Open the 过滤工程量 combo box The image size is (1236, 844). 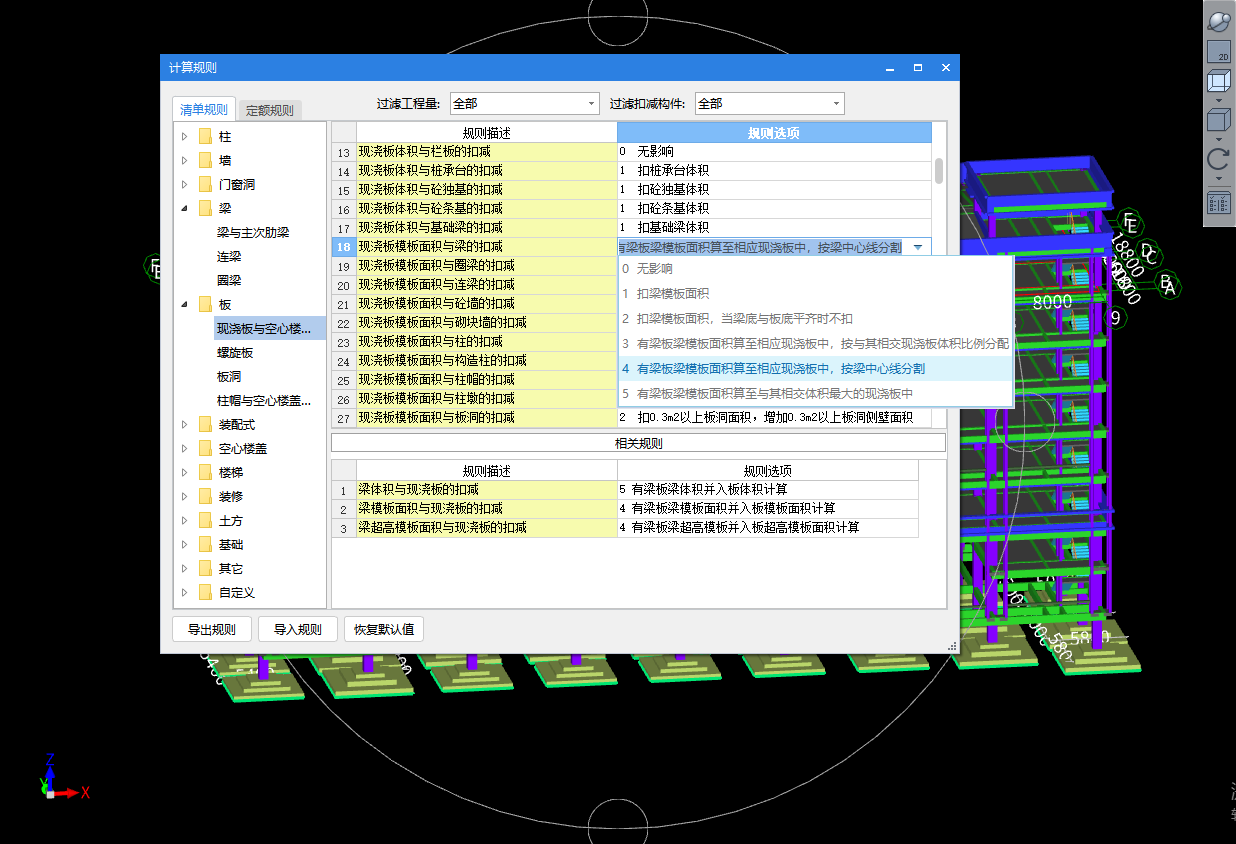[525, 103]
